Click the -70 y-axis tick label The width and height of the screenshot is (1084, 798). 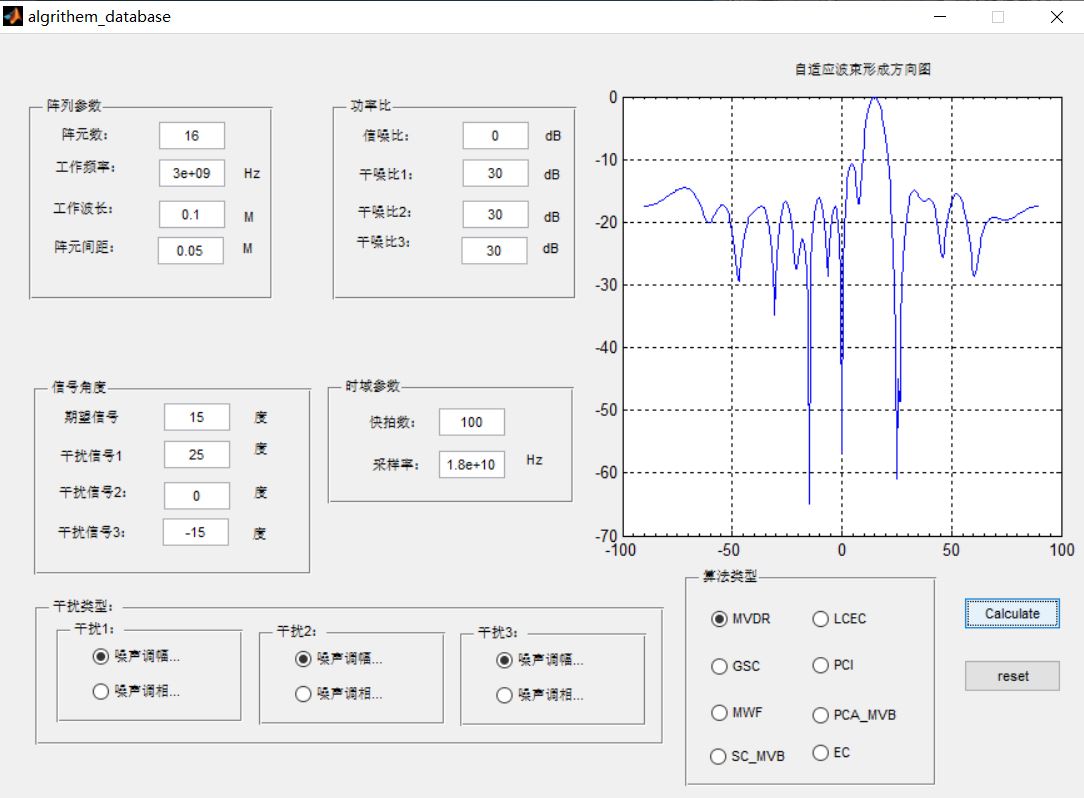pos(606,535)
